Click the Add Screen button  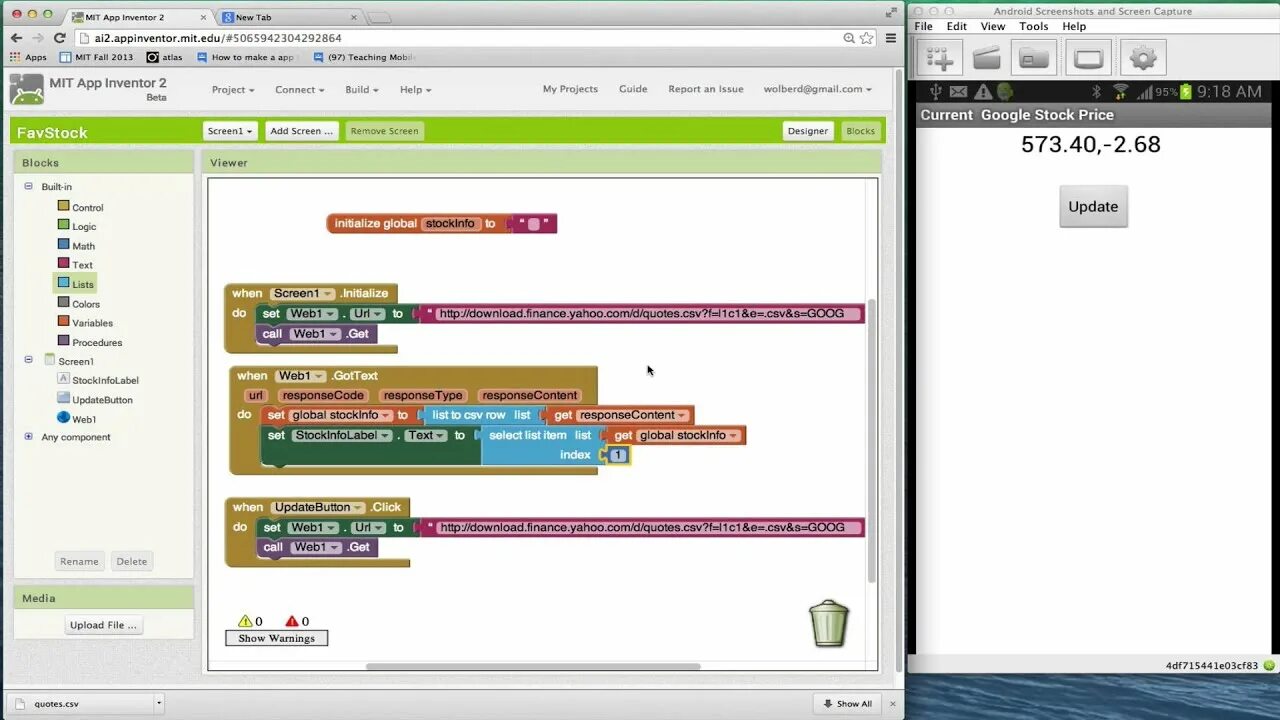pyautogui.click(x=301, y=131)
